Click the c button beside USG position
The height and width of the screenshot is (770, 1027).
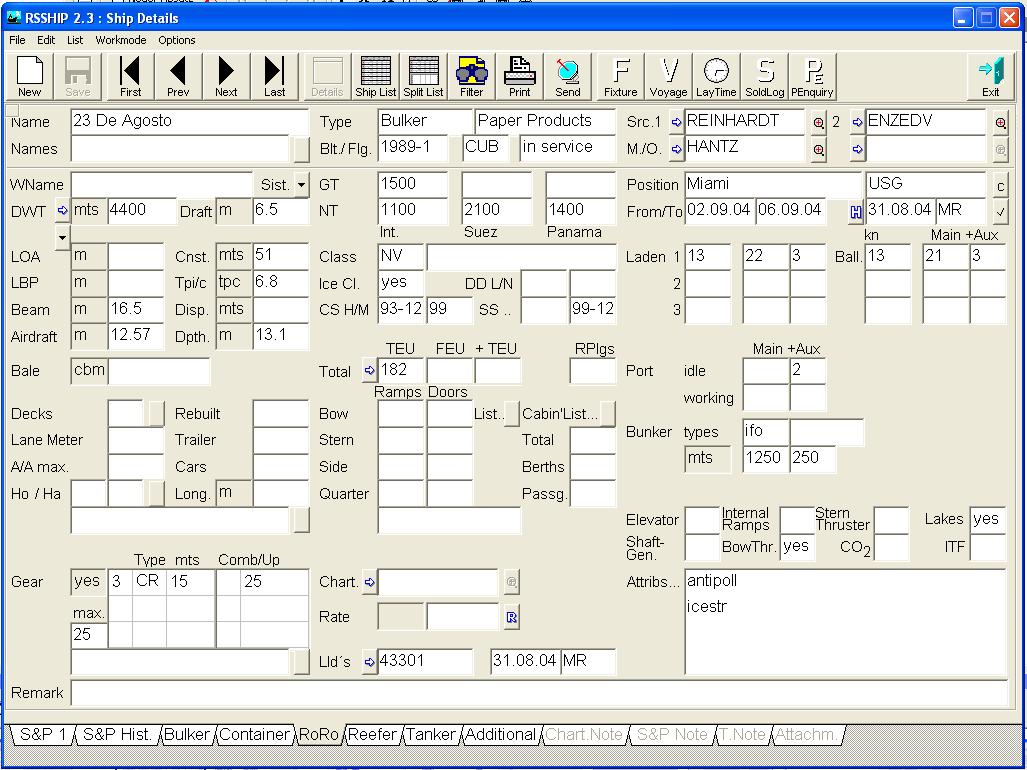(x=1000, y=186)
